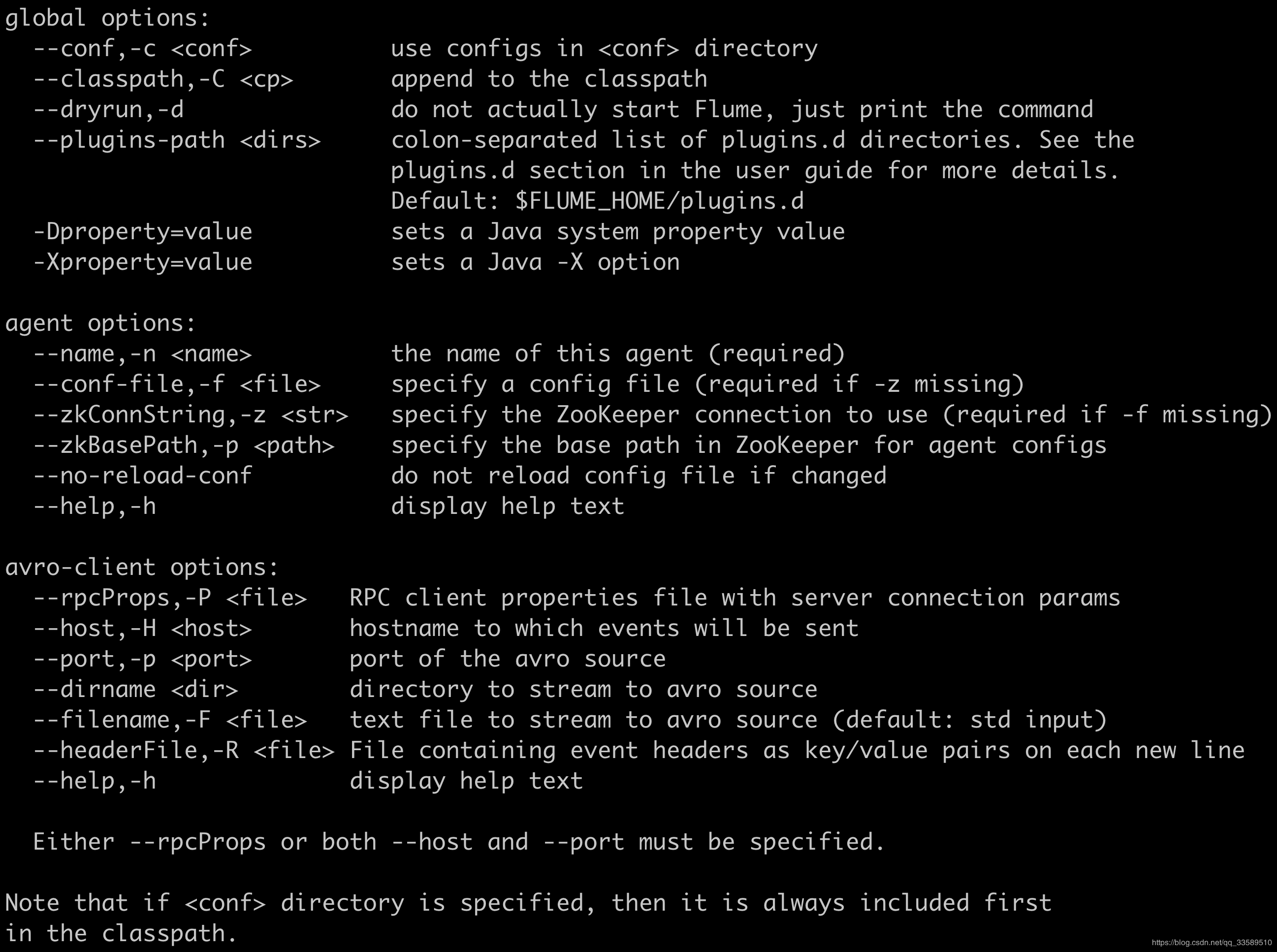This screenshot has width=1277, height=952.
Task: Click the -Xproperty=value option
Action: (x=142, y=262)
